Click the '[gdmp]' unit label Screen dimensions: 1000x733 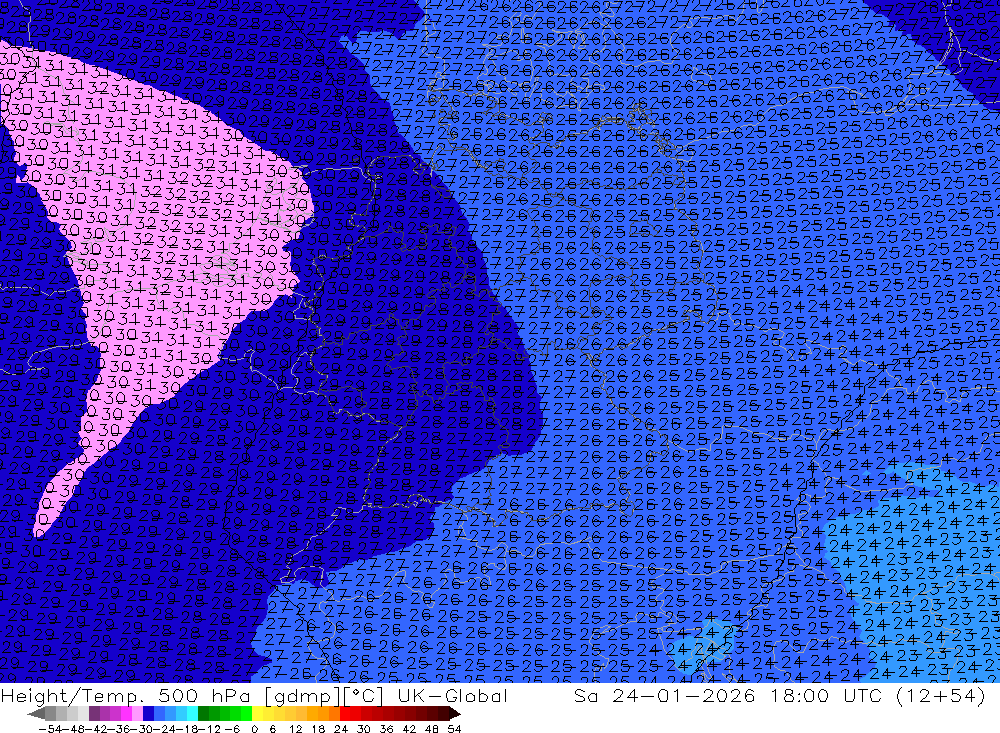coord(302,696)
